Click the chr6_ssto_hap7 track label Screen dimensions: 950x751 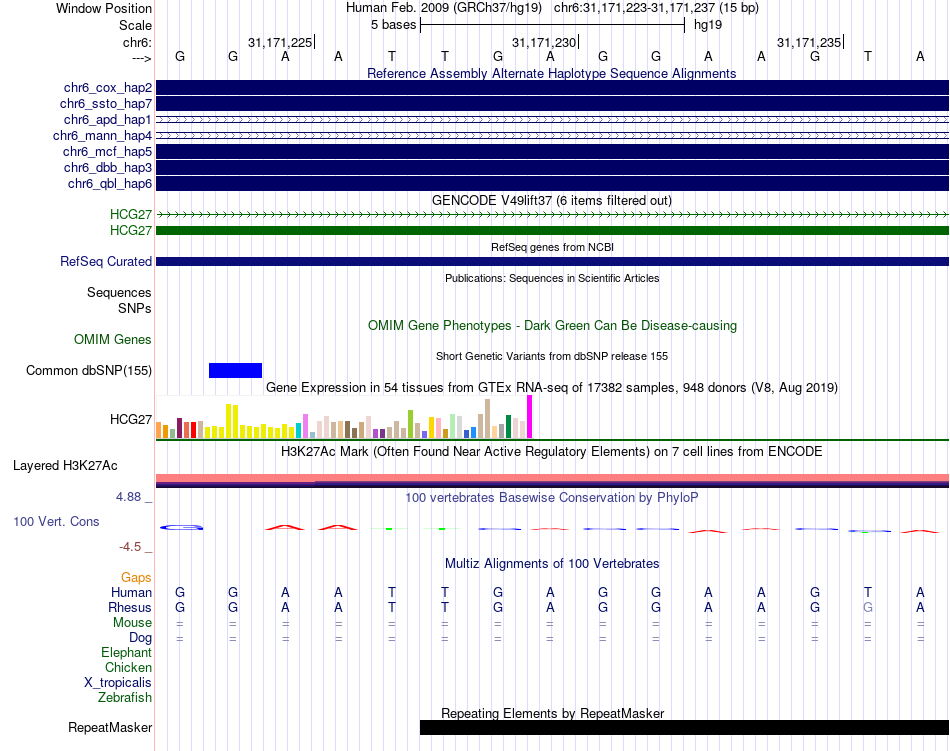coord(106,104)
